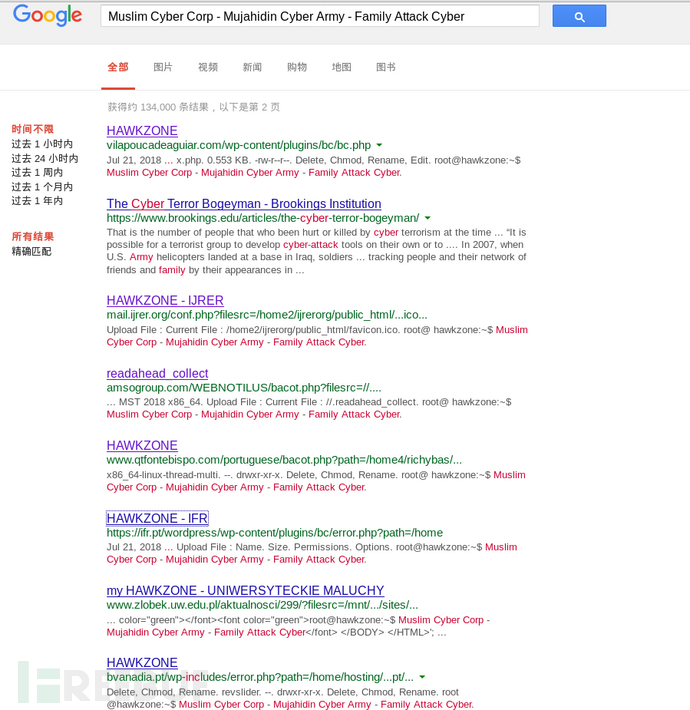Click the https://ifr.pt/wordpress URL text
The height and width of the screenshot is (710, 690).
[275, 532]
